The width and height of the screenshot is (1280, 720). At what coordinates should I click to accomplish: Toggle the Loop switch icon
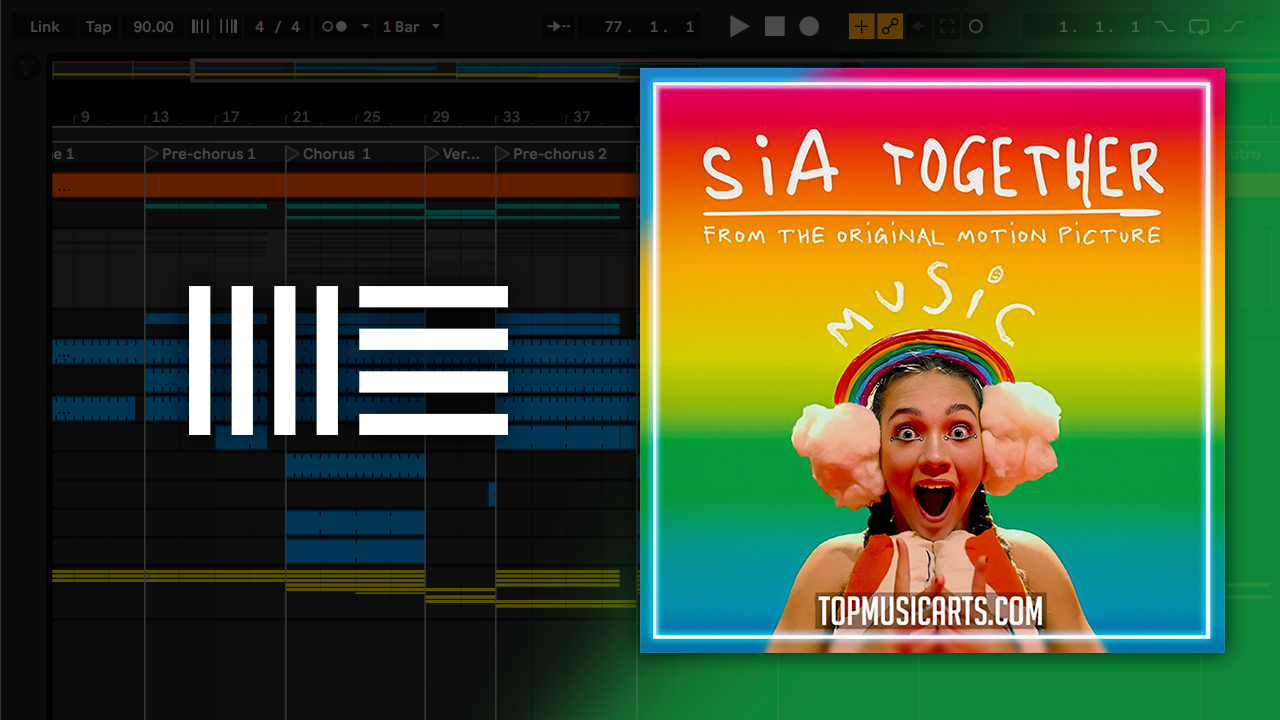(1199, 27)
